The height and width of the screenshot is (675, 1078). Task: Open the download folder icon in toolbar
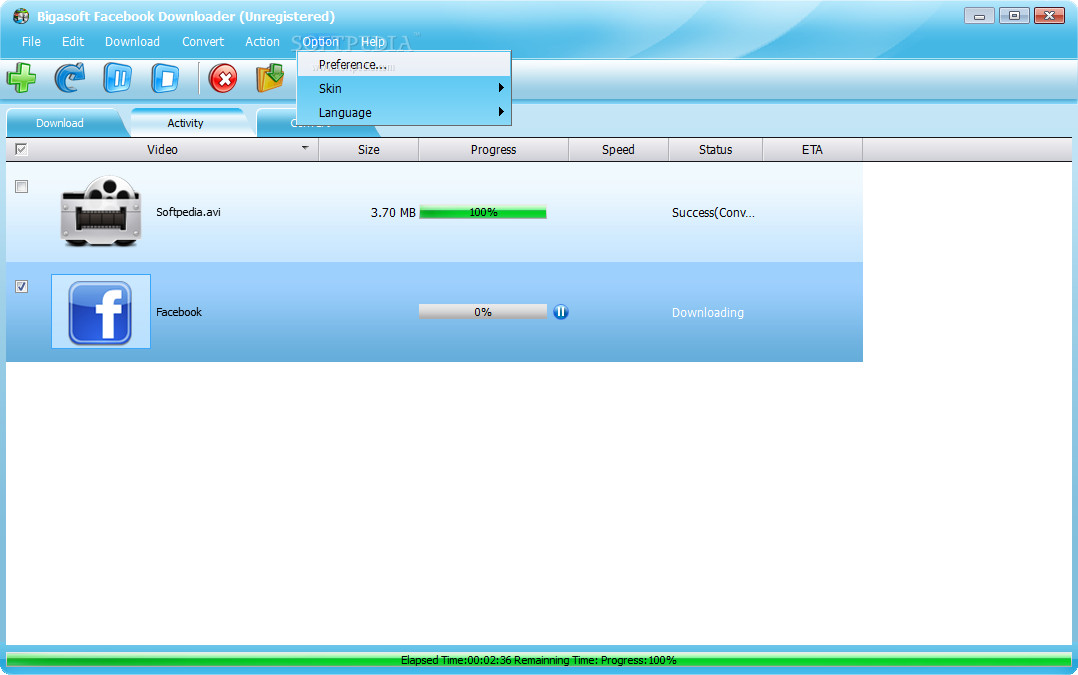point(270,78)
